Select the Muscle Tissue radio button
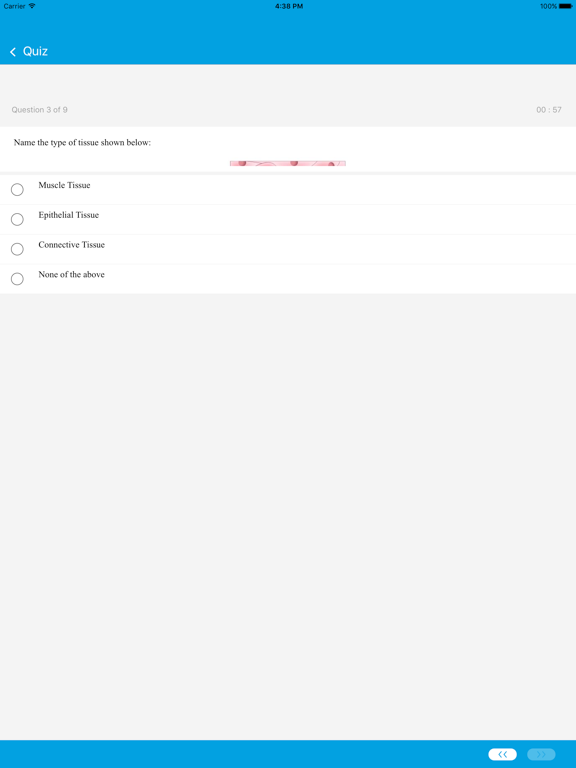576x768 pixels. coord(17,190)
